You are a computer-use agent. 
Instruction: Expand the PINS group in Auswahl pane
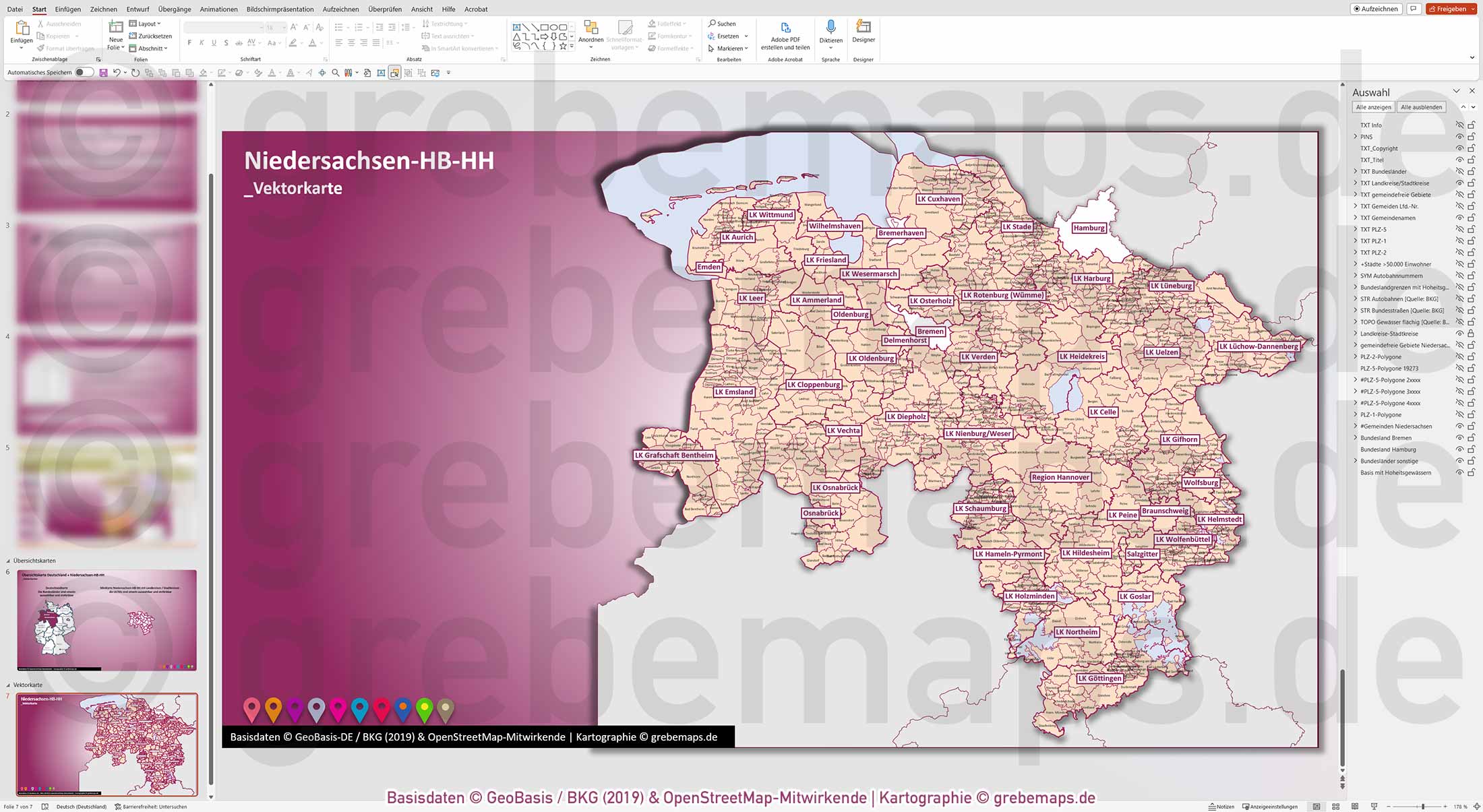pyautogui.click(x=1355, y=136)
